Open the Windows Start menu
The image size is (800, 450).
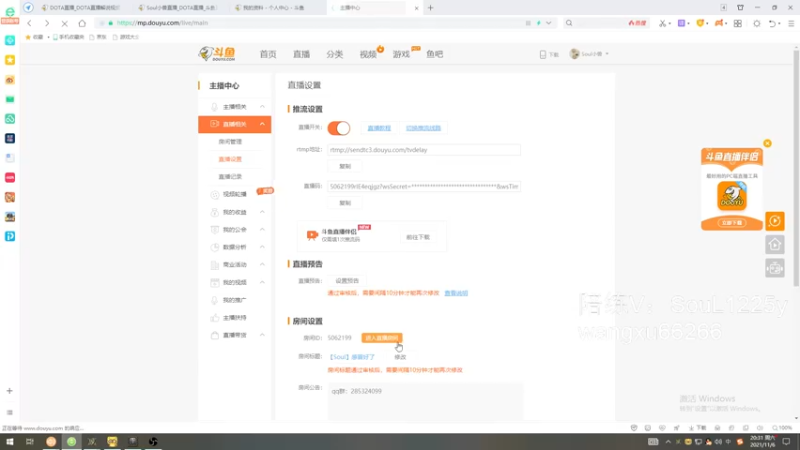[x=10, y=441]
